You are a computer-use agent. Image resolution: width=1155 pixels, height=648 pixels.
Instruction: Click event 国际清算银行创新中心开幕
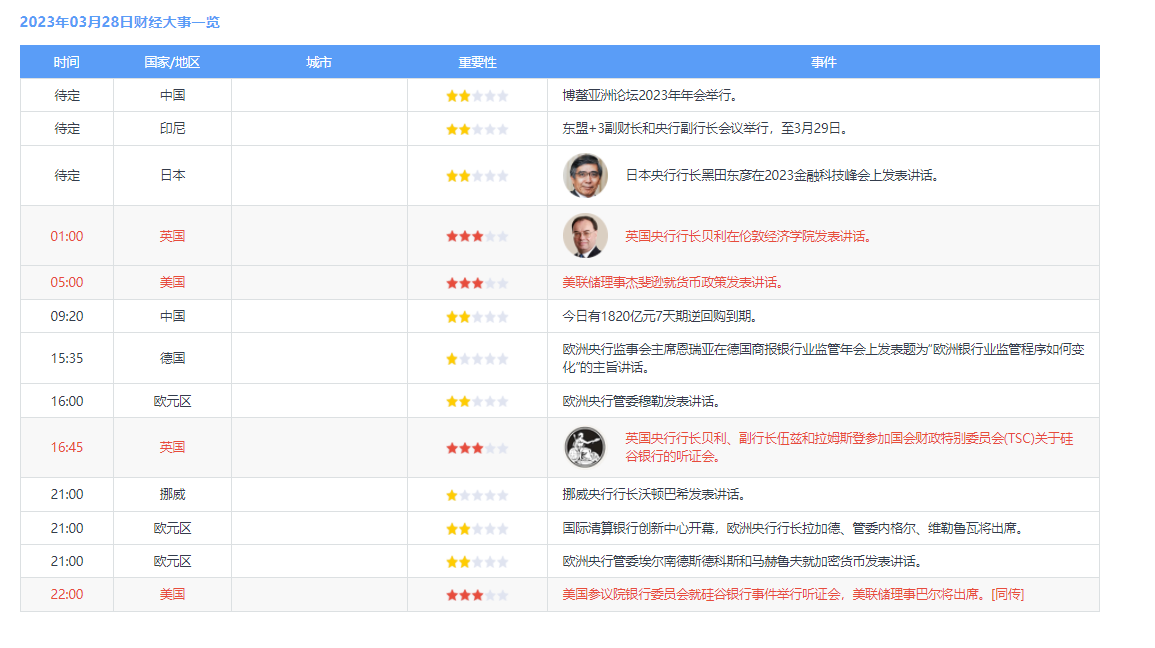point(794,528)
